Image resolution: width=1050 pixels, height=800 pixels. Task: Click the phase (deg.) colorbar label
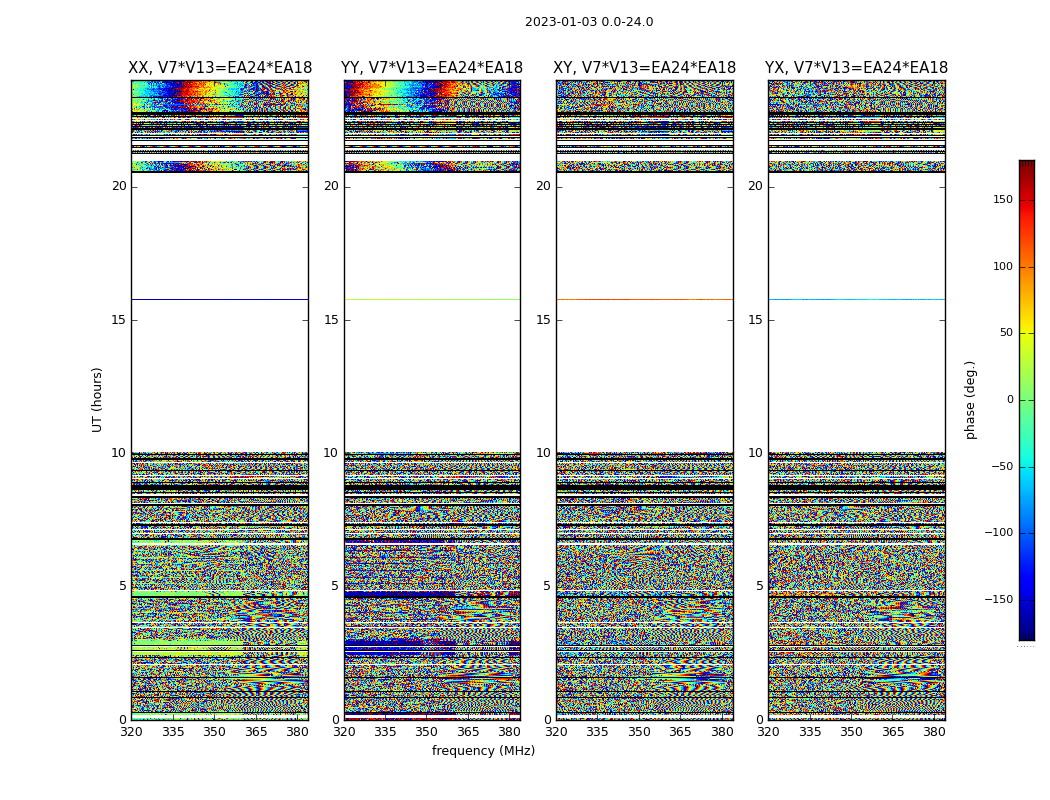[x=970, y=400]
